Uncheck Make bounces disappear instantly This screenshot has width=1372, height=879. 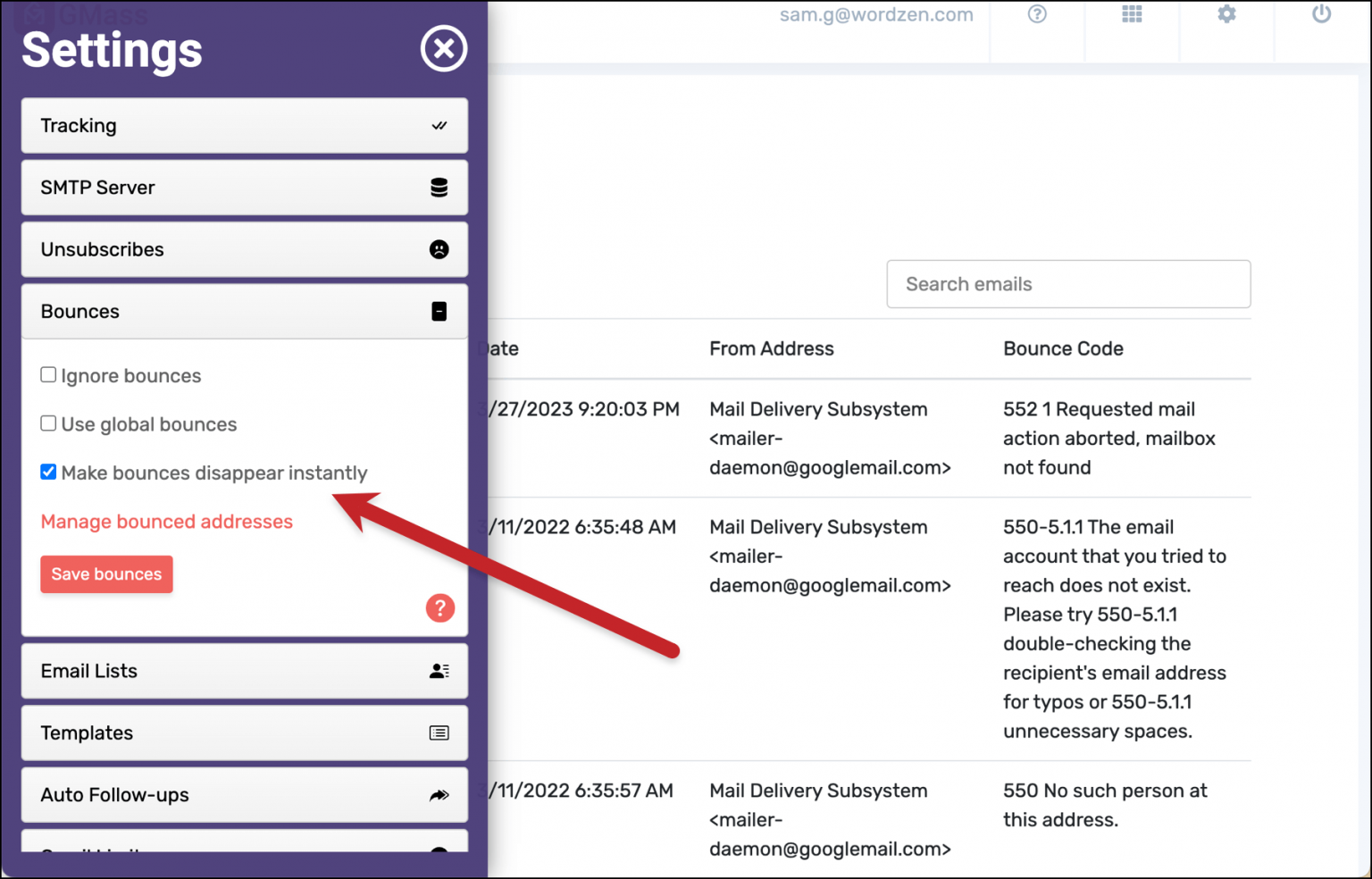pyautogui.click(x=49, y=472)
